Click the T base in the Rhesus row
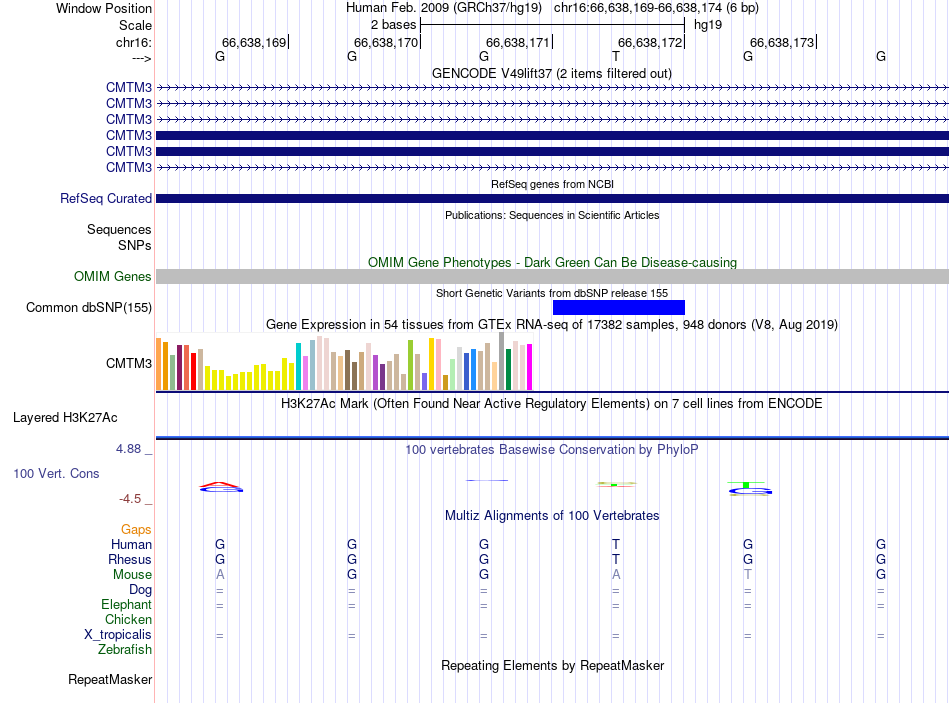Screen dimensions: 950x703 (x=616, y=559)
